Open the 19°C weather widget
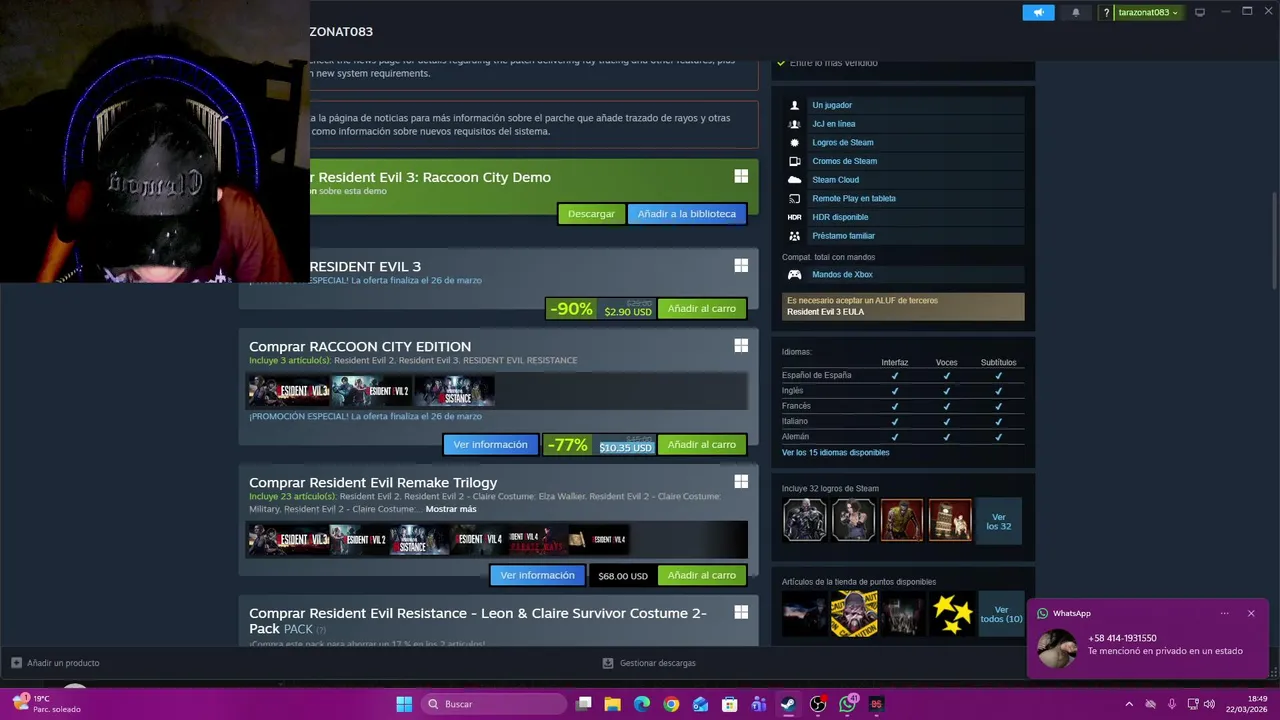The image size is (1280, 720). [45, 704]
